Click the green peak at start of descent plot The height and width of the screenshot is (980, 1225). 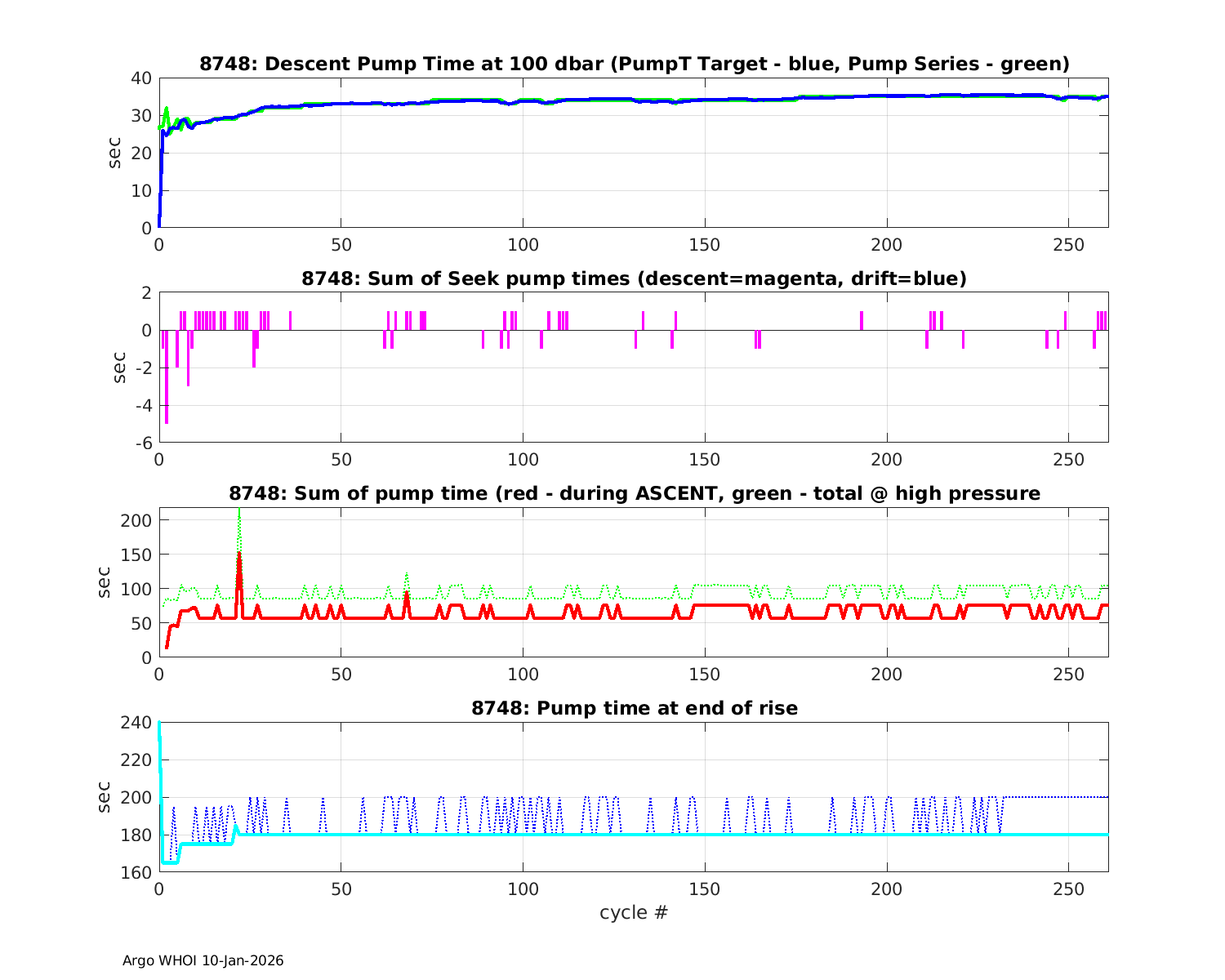[166, 109]
